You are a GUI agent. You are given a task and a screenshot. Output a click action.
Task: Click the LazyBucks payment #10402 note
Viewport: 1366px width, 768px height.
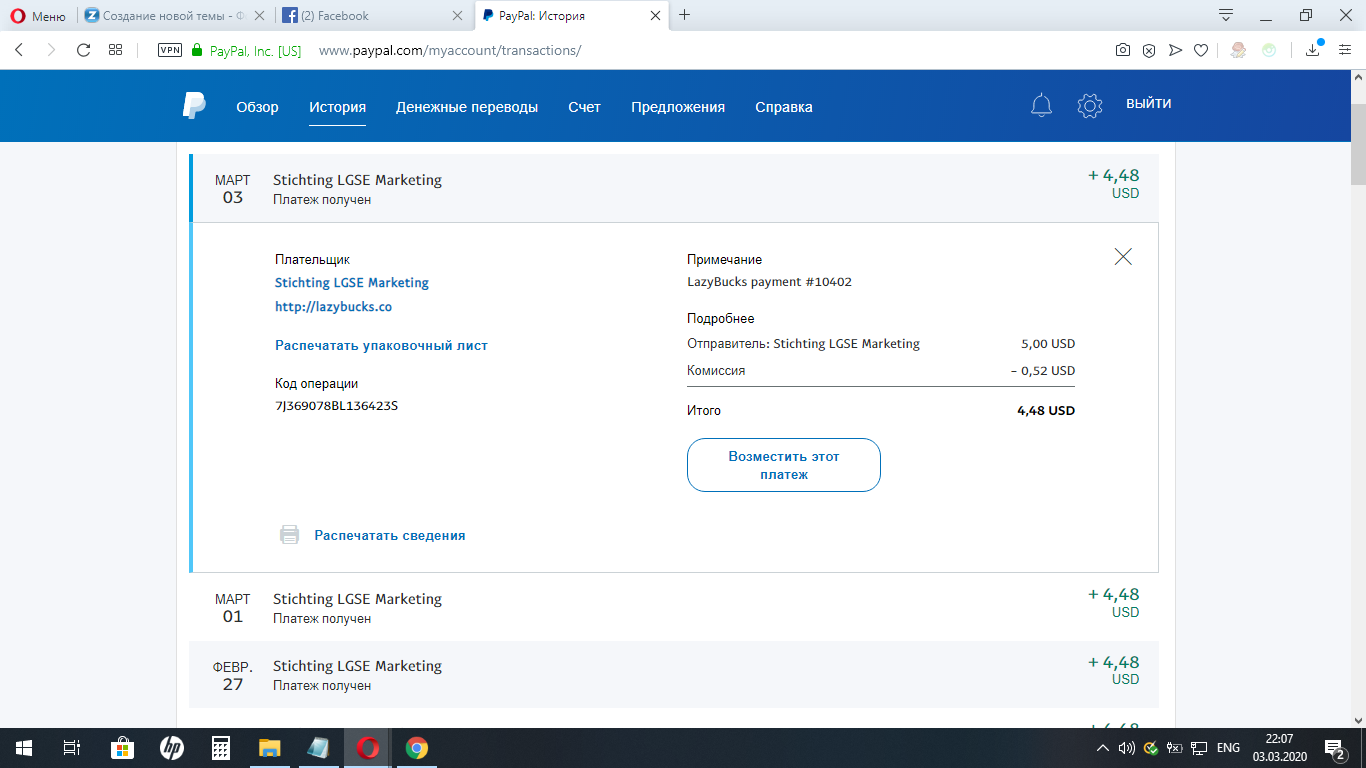click(x=769, y=282)
